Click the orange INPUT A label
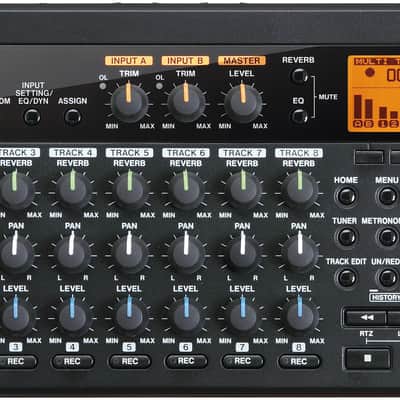 (x=129, y=61)
